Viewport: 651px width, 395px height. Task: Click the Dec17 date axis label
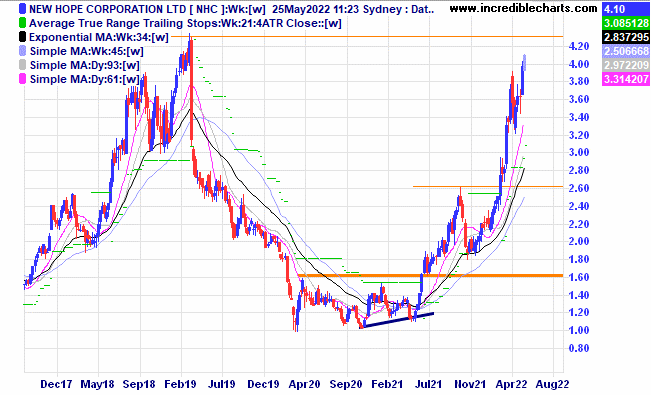tap(56, 384)
